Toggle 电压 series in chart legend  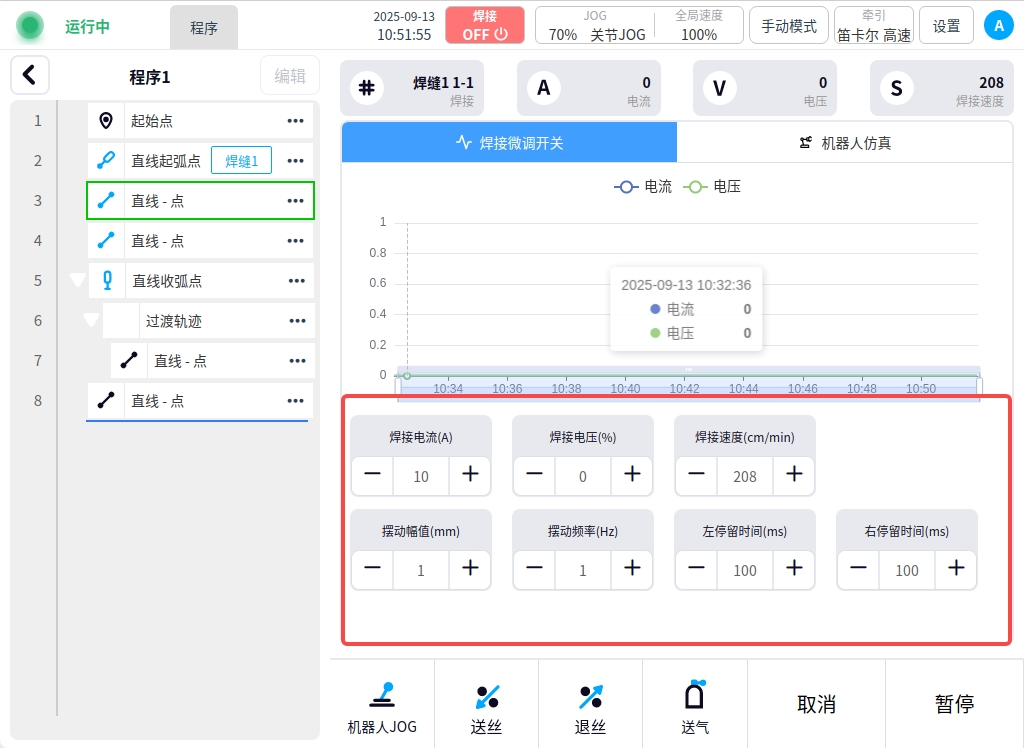[712, 186]
